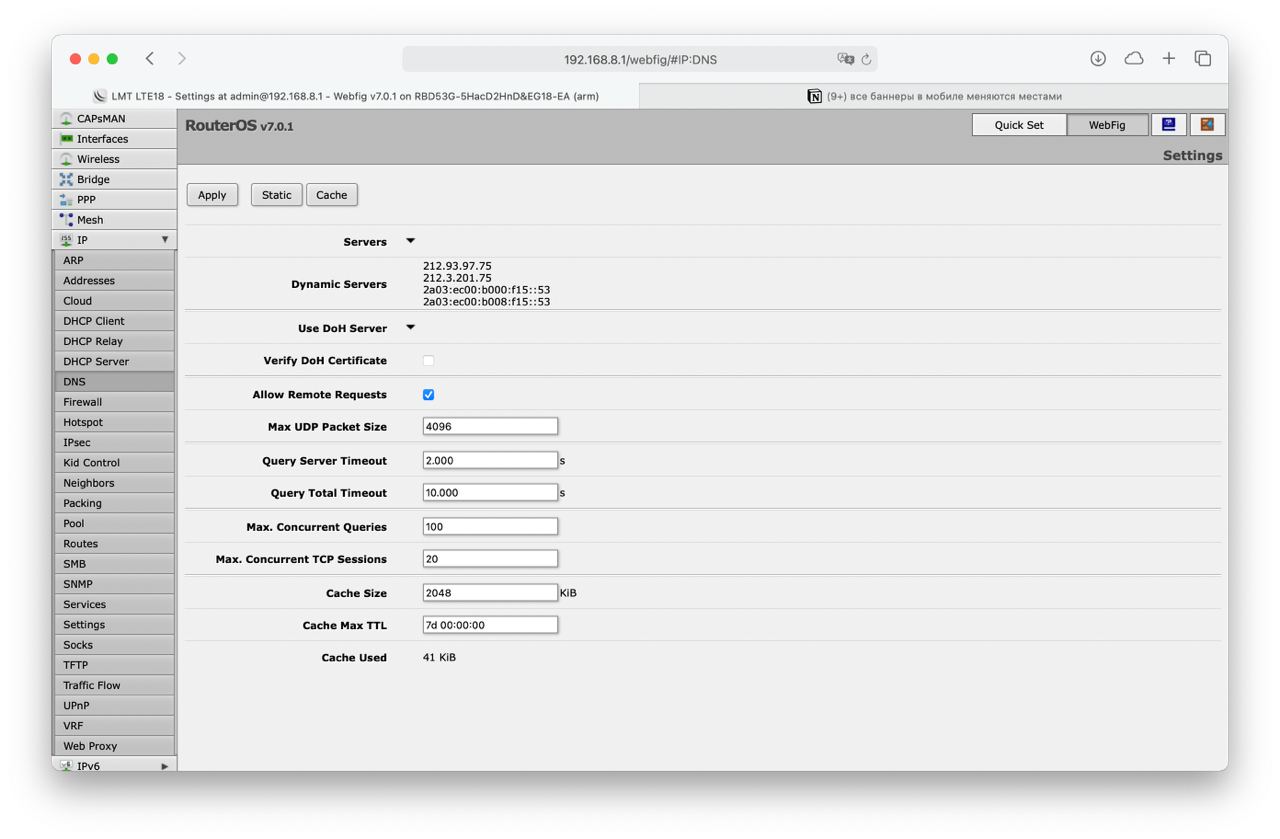The image size is (1280, 839).
Task: Click the Cache Used value 41 KiB
Action: (439, 657)
